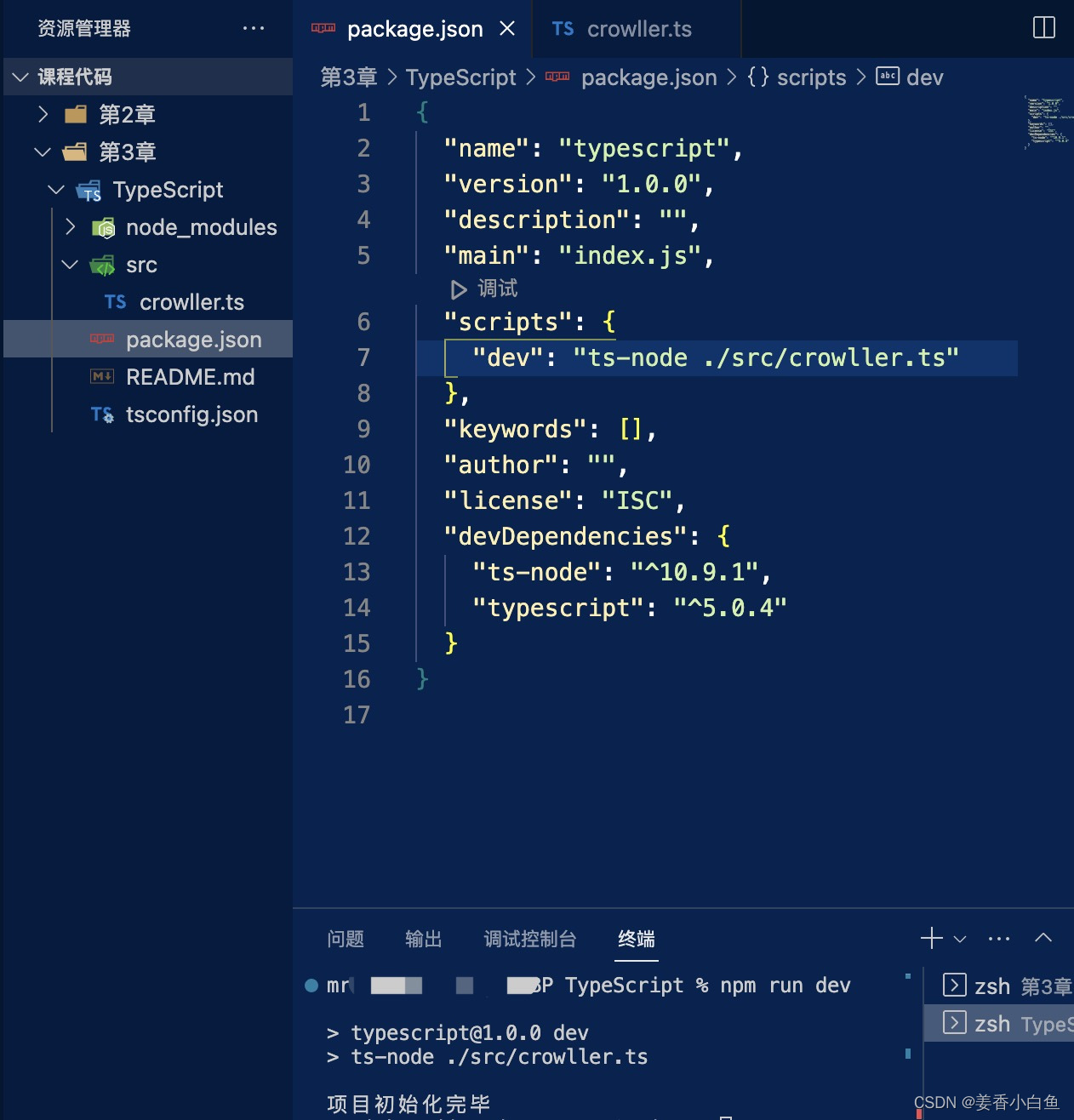Click the TS icon on crowller.ts tab
This screenshot has height=1120, width=1074.
pyautogui.click(x=563, y=29)
